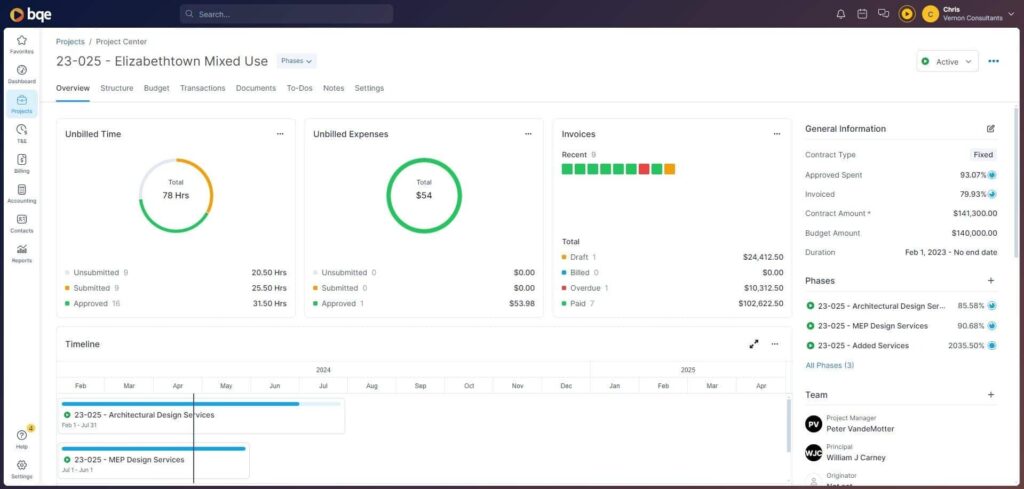Switch to the Transactions tab
This screenshot has width=1024, height=489.
point(202,88)
